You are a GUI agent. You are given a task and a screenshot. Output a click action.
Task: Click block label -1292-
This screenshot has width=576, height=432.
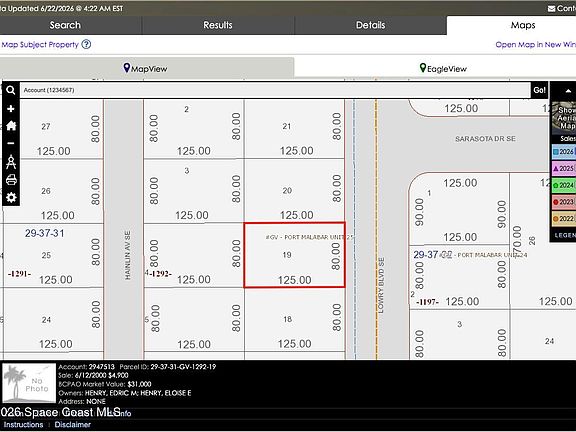pyautogui.click(x=160, y=274)
